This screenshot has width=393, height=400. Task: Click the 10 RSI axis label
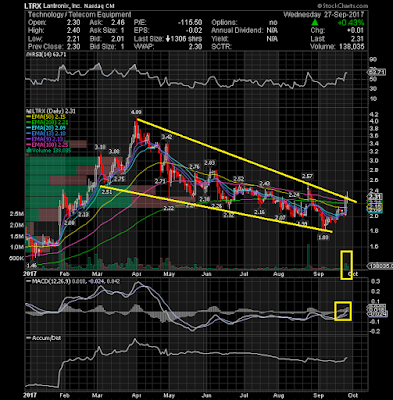(x=373, y=99)
